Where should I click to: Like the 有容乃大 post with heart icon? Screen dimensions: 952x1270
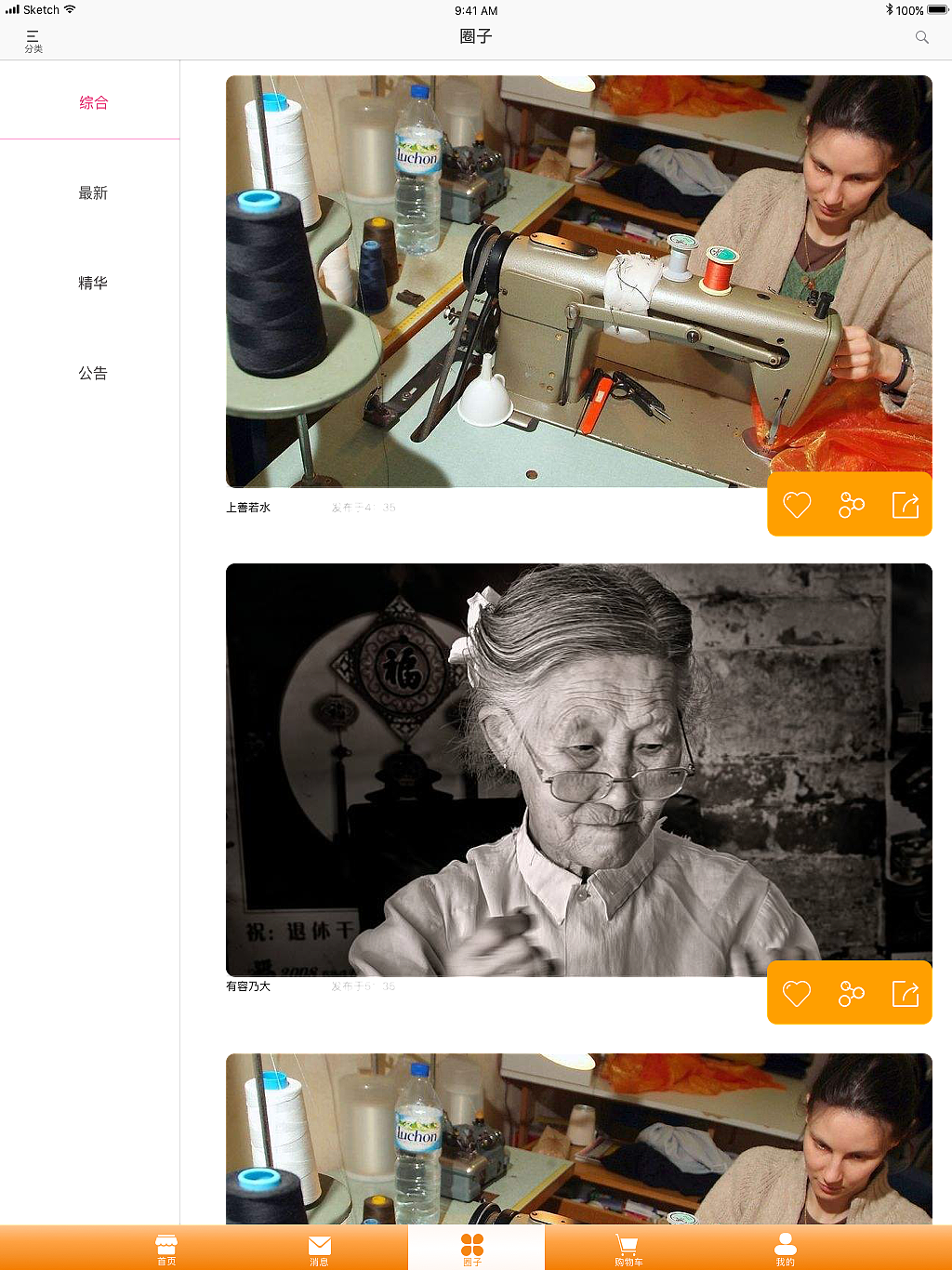(797, 993)
